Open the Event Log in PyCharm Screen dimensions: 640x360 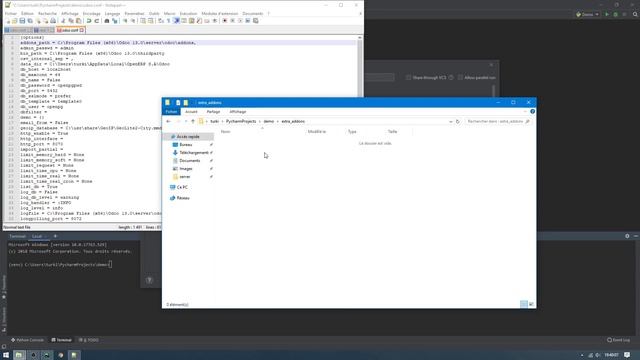(x=618, y=340)
